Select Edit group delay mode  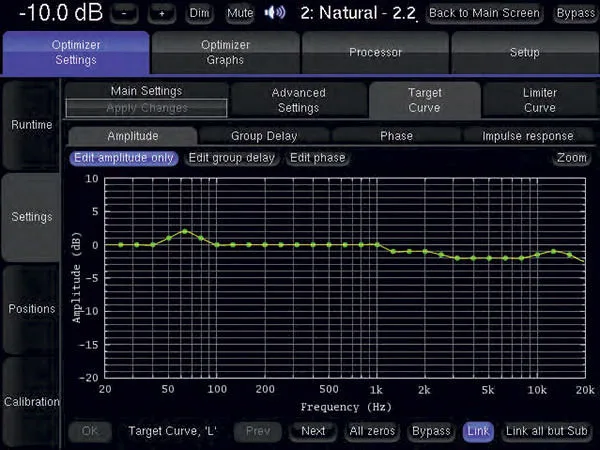click(x=232, y=158)
